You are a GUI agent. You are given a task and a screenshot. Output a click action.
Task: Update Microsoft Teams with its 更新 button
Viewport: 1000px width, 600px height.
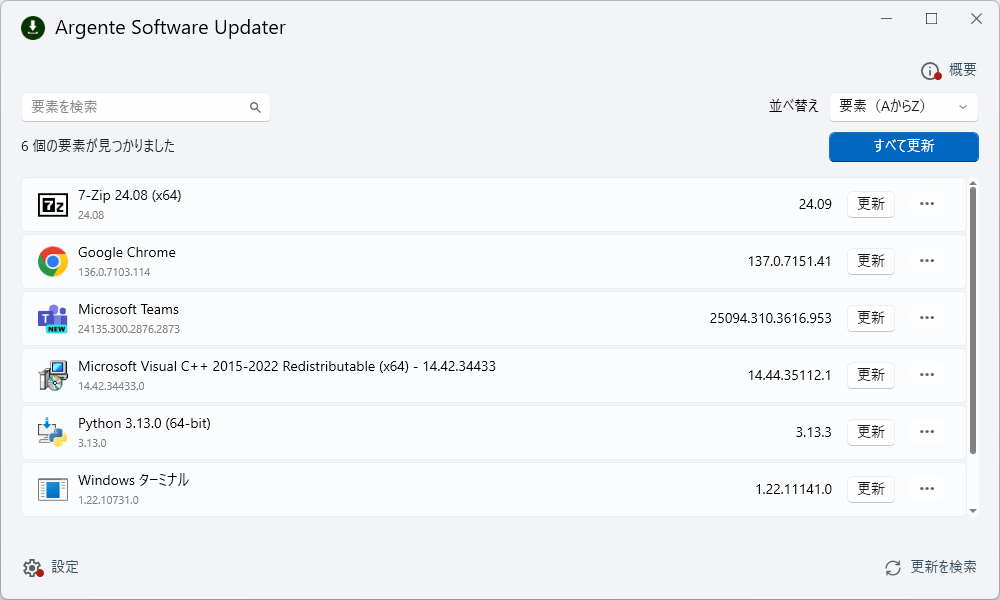(871, 318)
